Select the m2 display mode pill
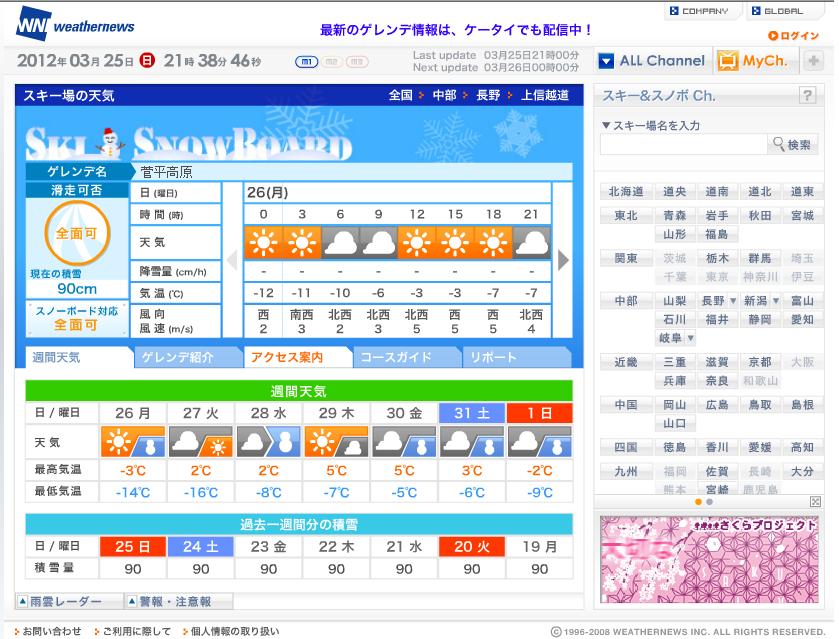 [332, 62]
